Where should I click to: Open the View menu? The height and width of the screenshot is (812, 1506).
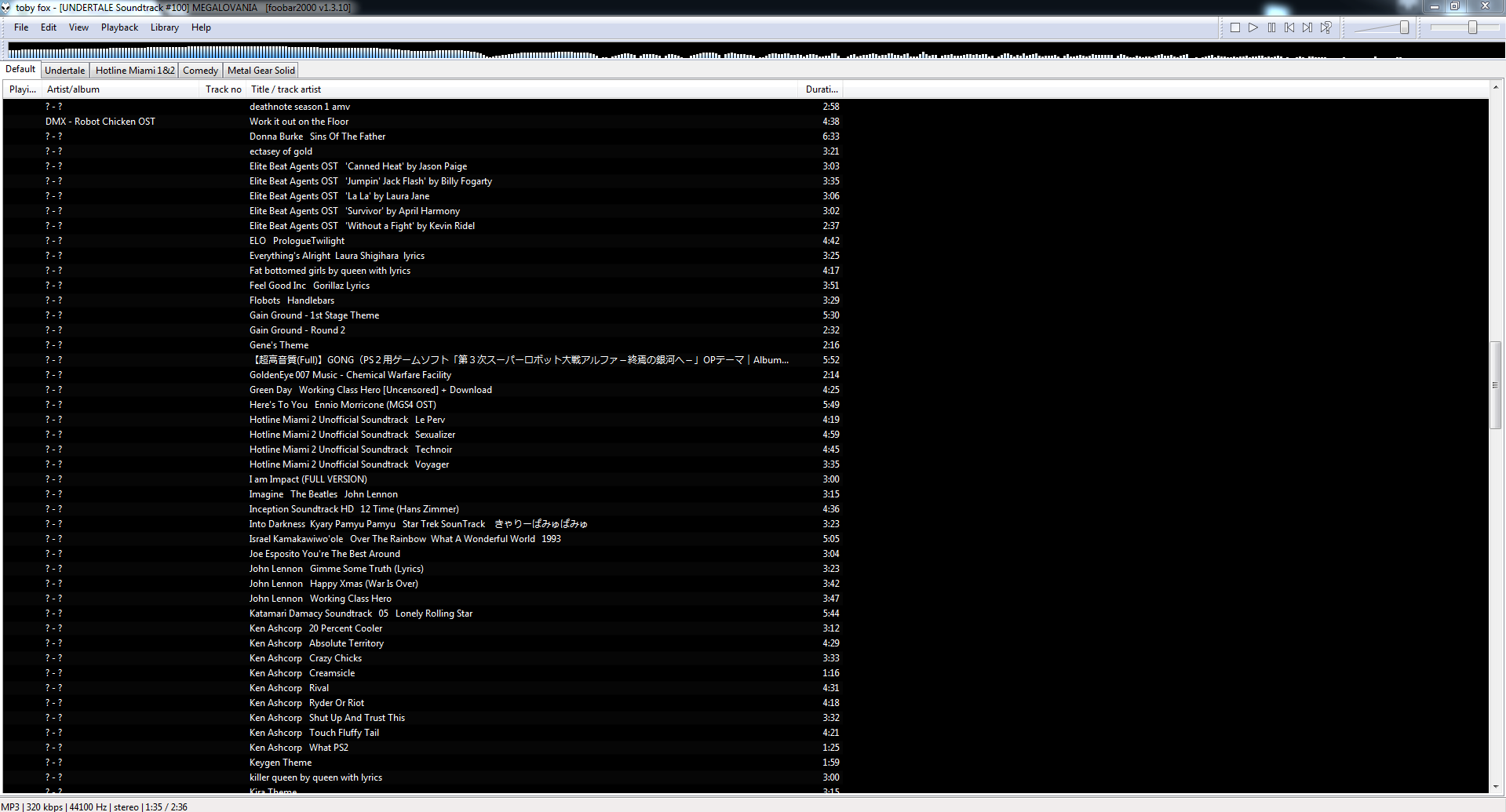point(78,27)
